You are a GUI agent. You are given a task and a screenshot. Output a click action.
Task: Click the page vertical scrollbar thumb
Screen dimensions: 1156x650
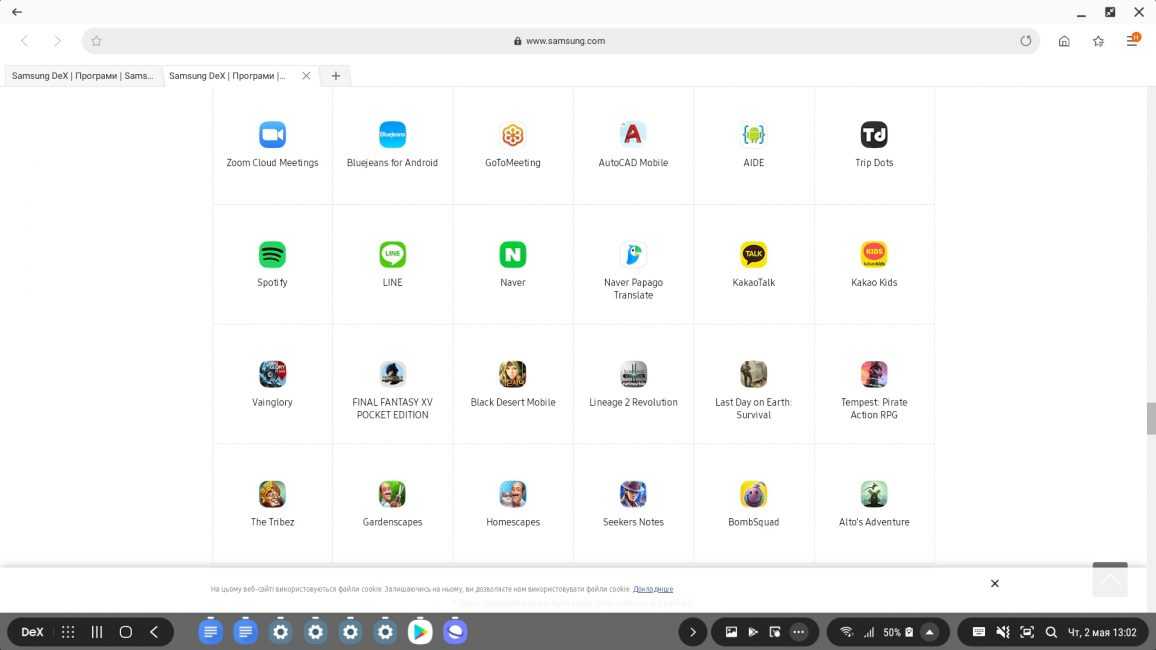click(1150, 419)
